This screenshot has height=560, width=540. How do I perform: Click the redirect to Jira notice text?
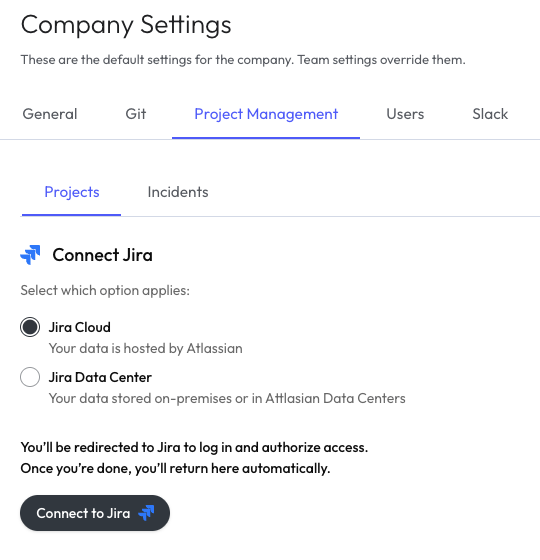point(194,458)
